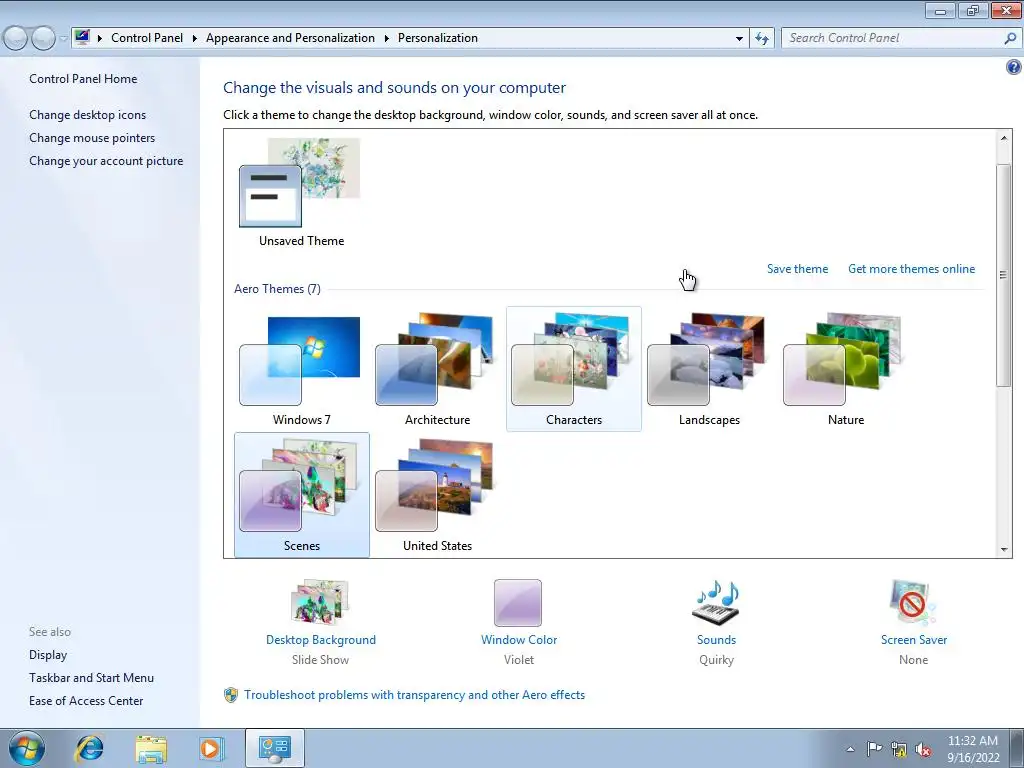The width and height of the screenshot is (1024, 768).
Task: Open the Sounds settings icon
Action: point(716,603)
